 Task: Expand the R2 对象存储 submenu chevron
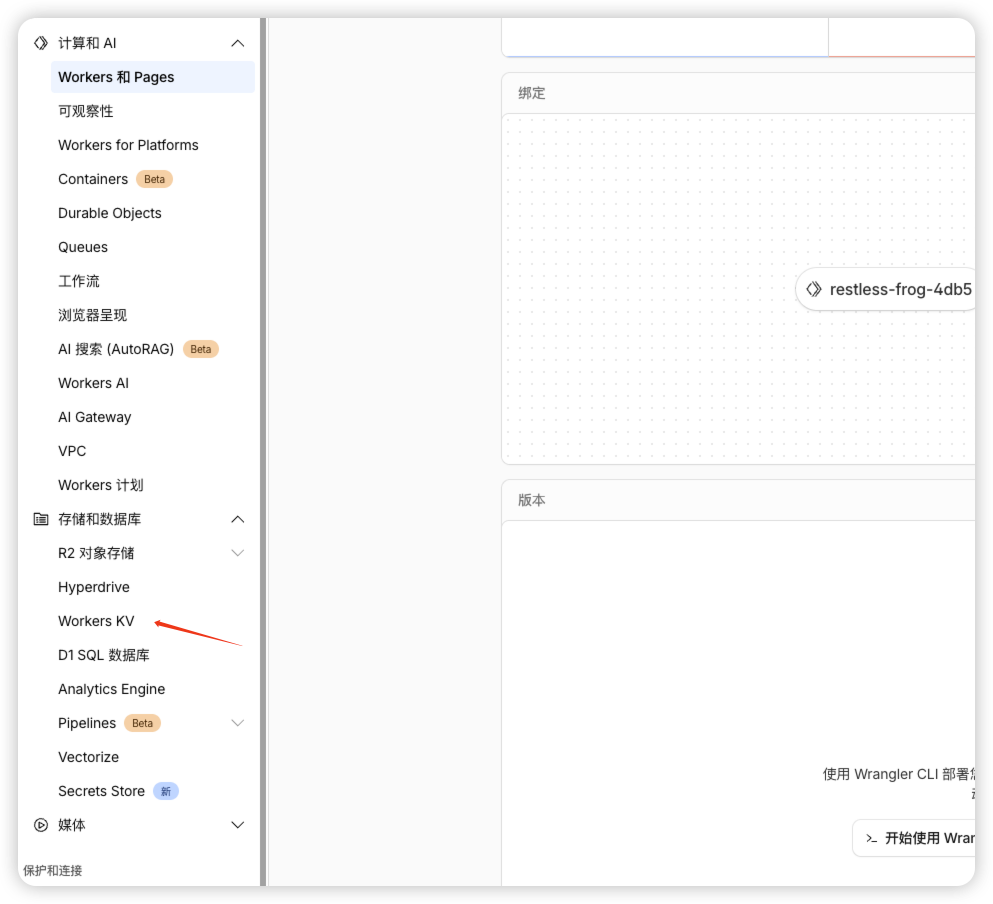pyautogui.click(x=237, y=553)
